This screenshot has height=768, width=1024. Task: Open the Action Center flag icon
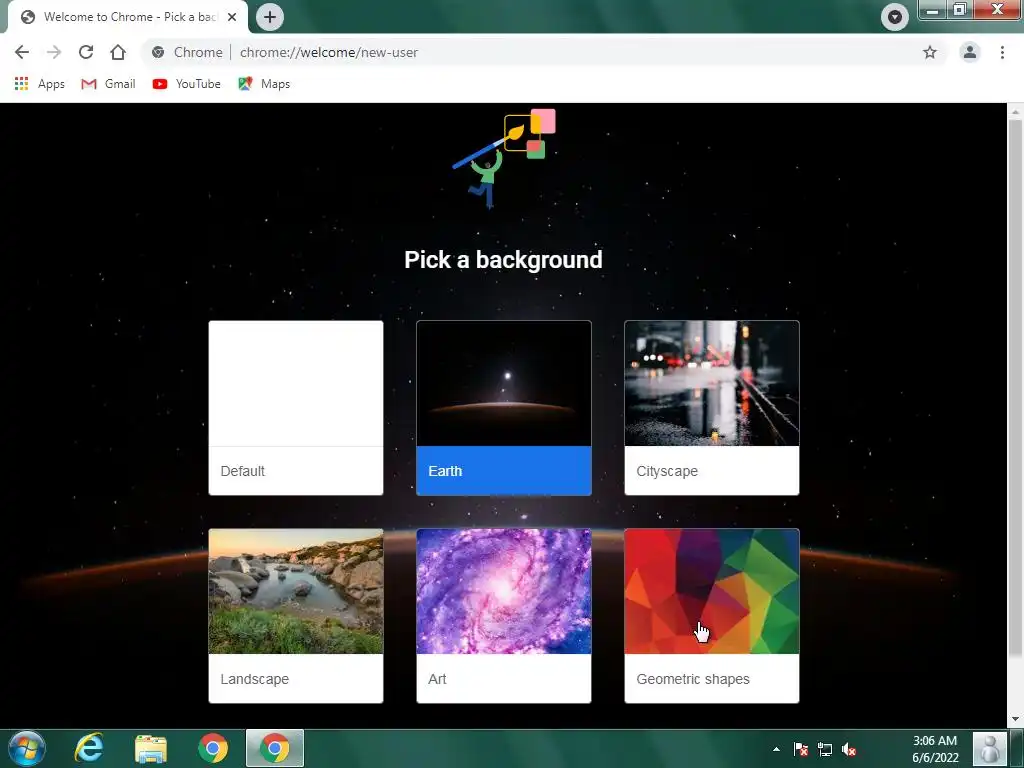tap(801, 749)
